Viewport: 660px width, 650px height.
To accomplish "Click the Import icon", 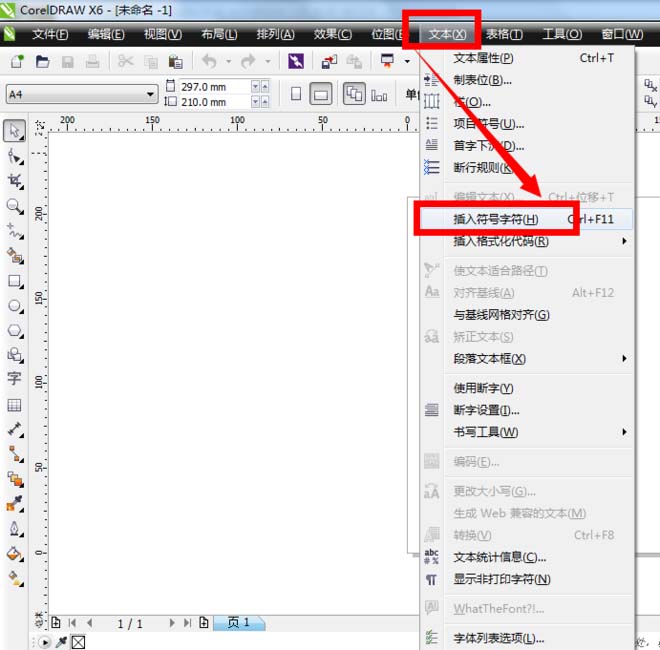I will point(329,62).
